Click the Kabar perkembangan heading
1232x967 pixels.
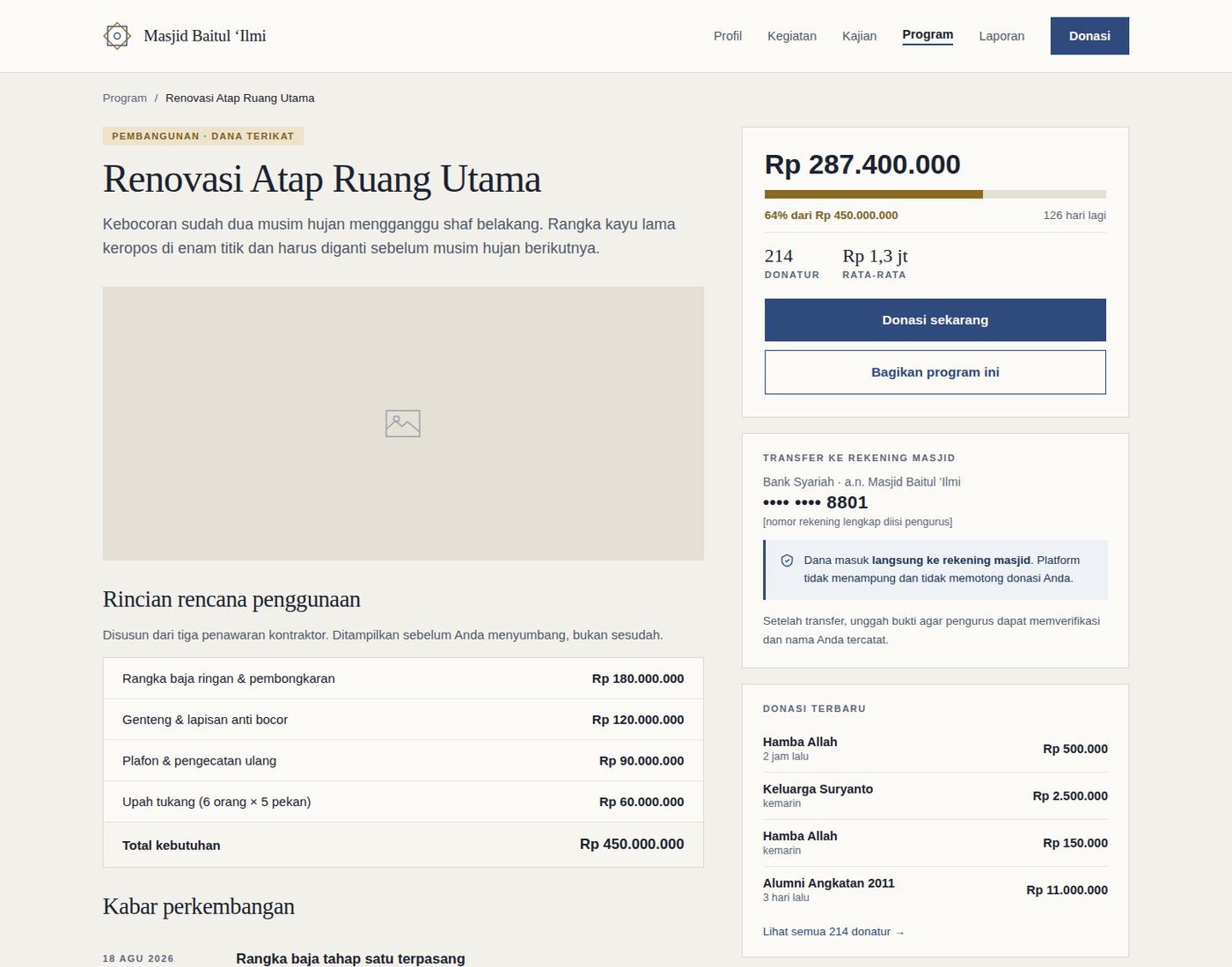click(199, 906)
